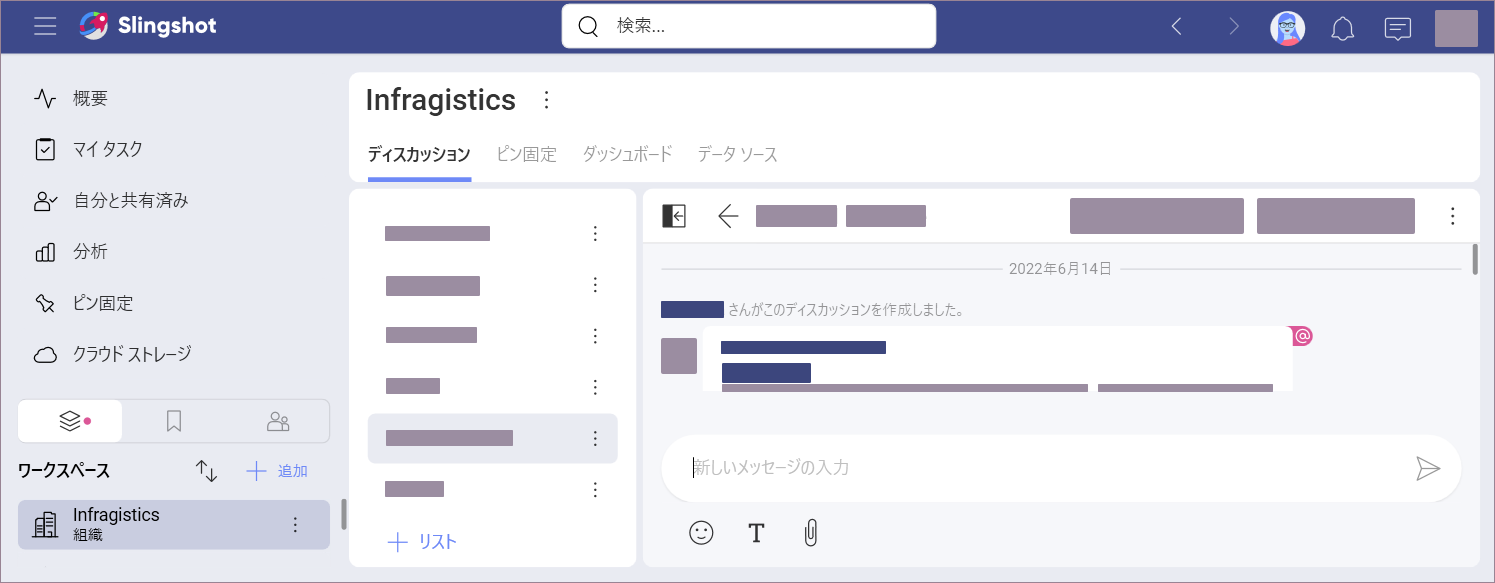Click the workspace sidebar scrollbar

(x=343, y=514)
